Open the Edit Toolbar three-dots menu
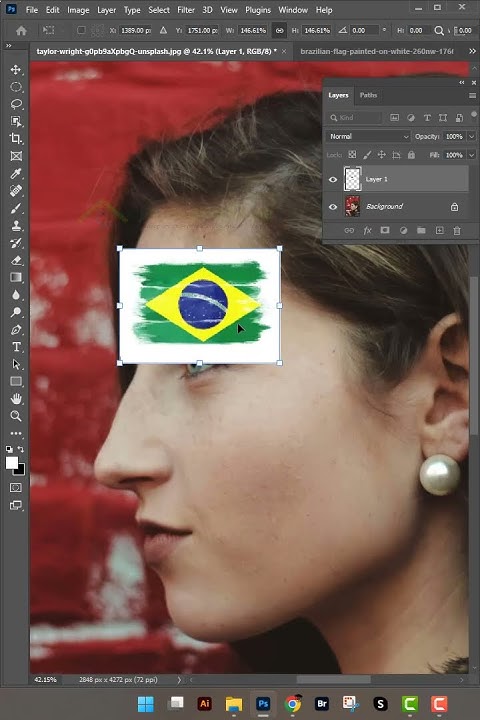 pos(16,433)
